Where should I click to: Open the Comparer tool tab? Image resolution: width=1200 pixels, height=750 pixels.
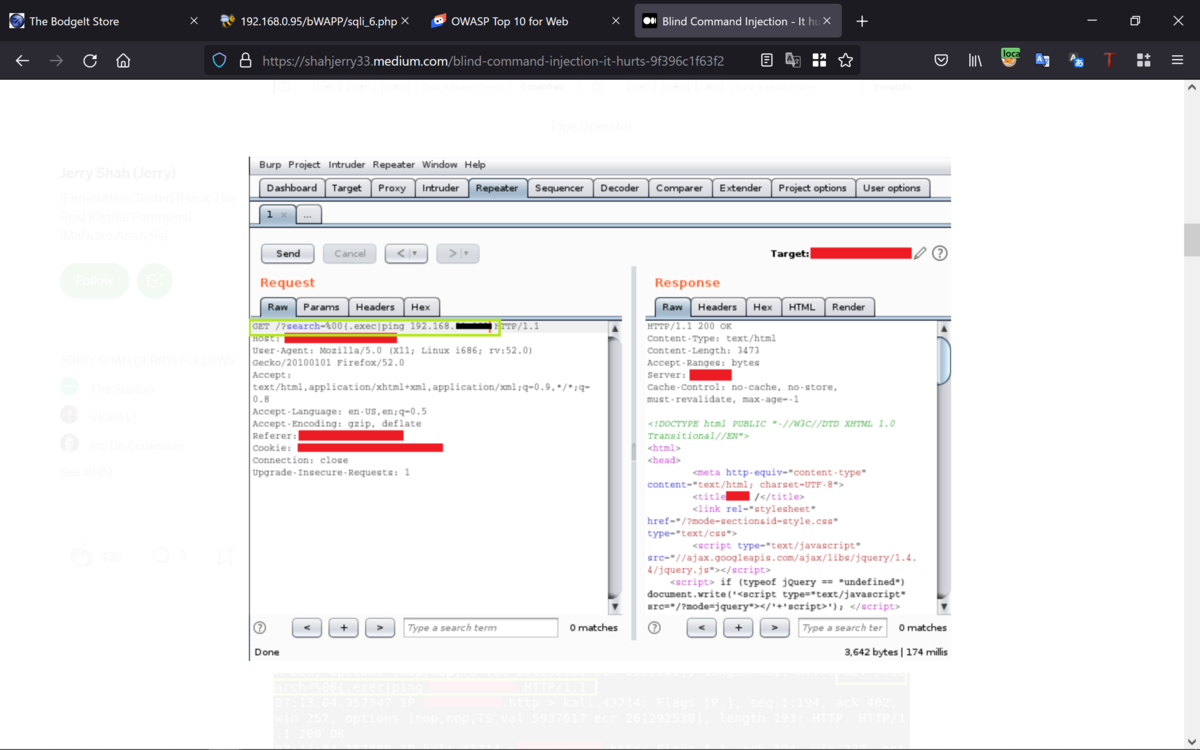click(679, 188)
